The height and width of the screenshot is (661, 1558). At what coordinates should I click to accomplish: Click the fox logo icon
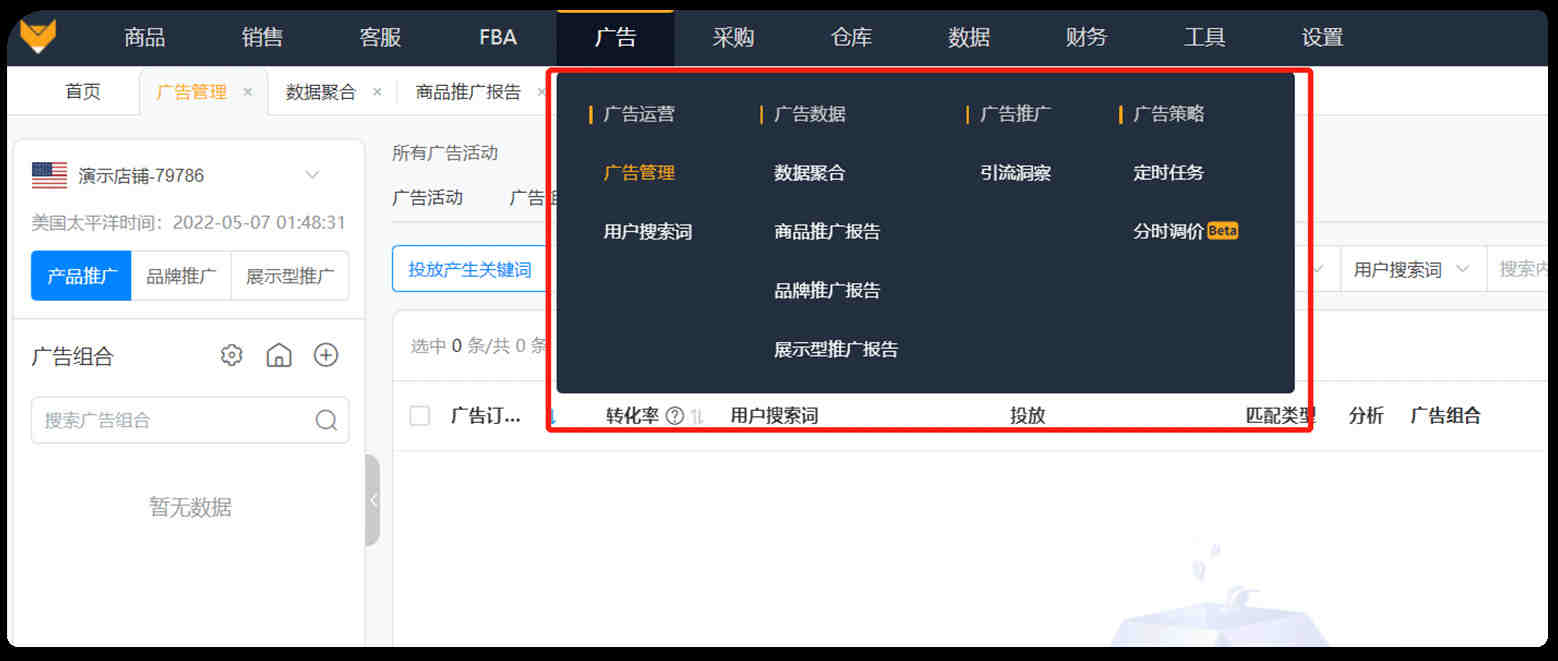pyautogui.click(x=38, y=37)
